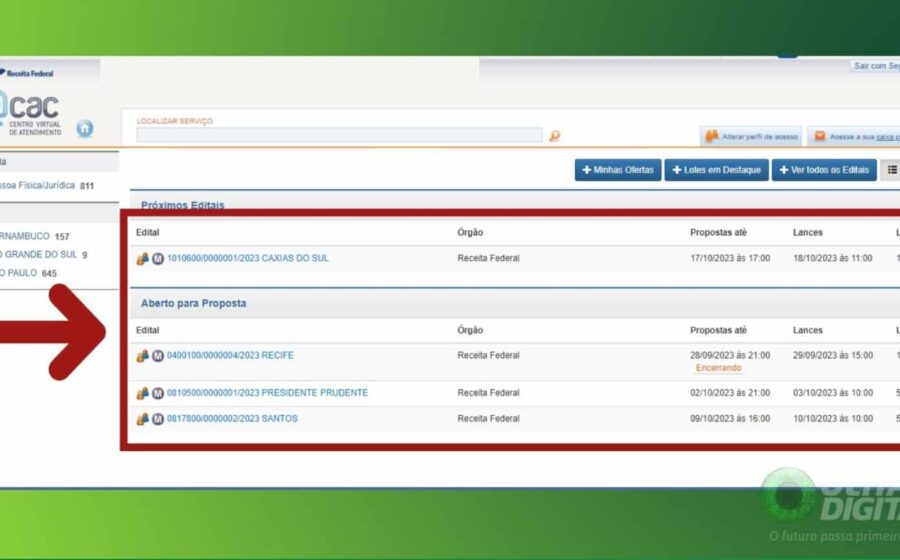900x560 pixels.
Task: Click the profile icon in Alterar perfil button
Action: pos(712,136)
